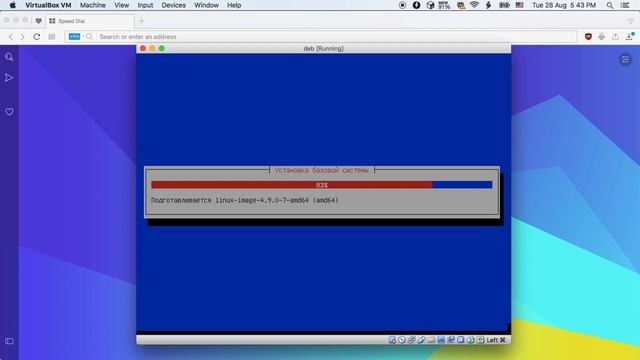Screen dimensions: 640x360
Task: Click the optical drive status icon
Action: coord(402,340)
